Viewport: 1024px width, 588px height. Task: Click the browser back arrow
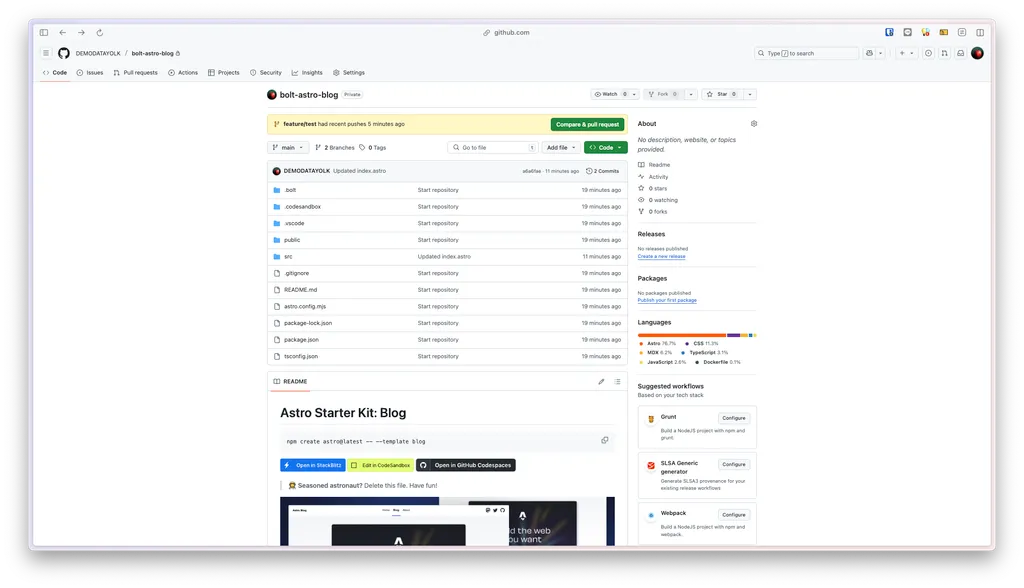point(63,33)
